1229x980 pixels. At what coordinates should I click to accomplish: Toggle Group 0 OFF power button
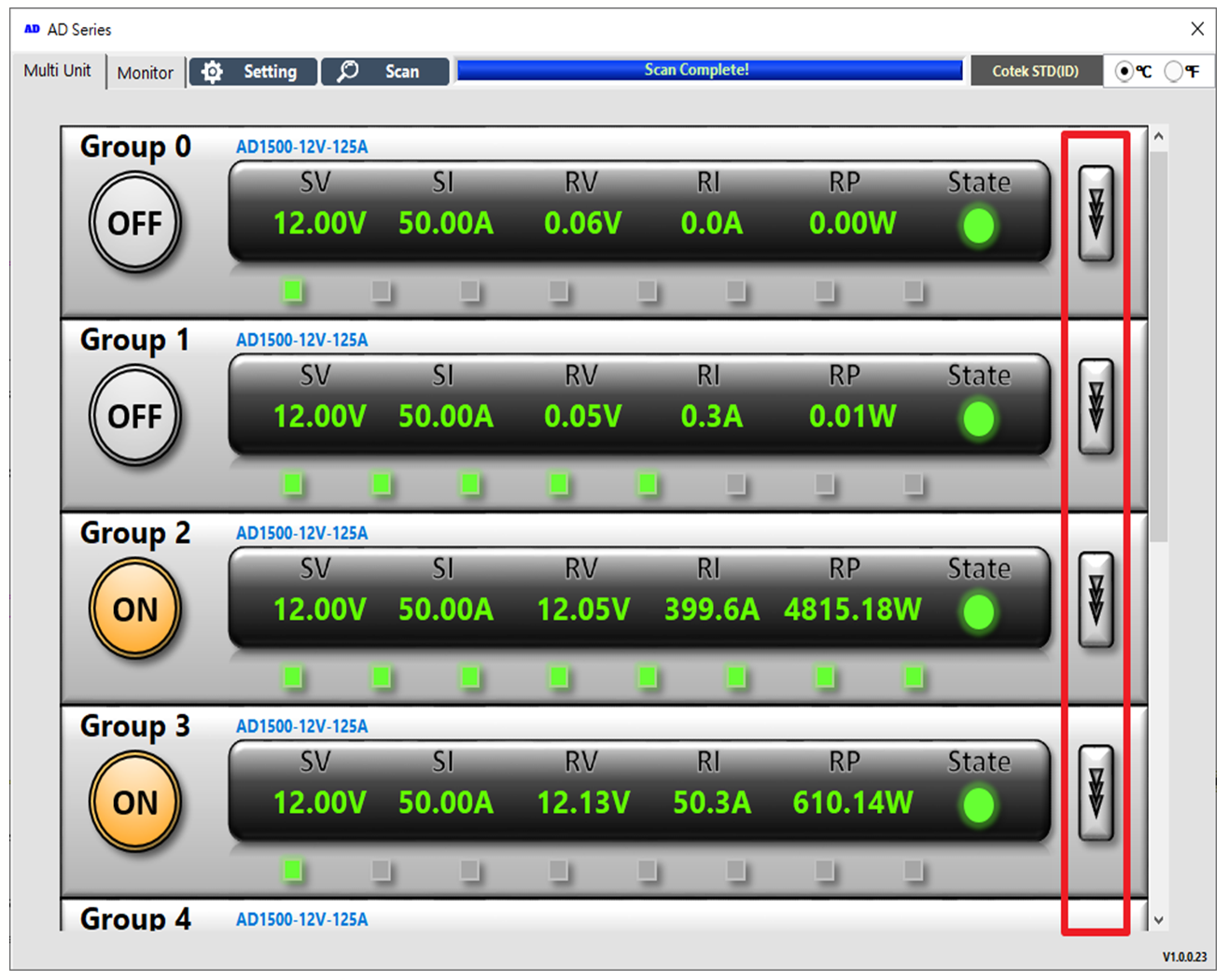pyautogui.click(x=135, y=224)
